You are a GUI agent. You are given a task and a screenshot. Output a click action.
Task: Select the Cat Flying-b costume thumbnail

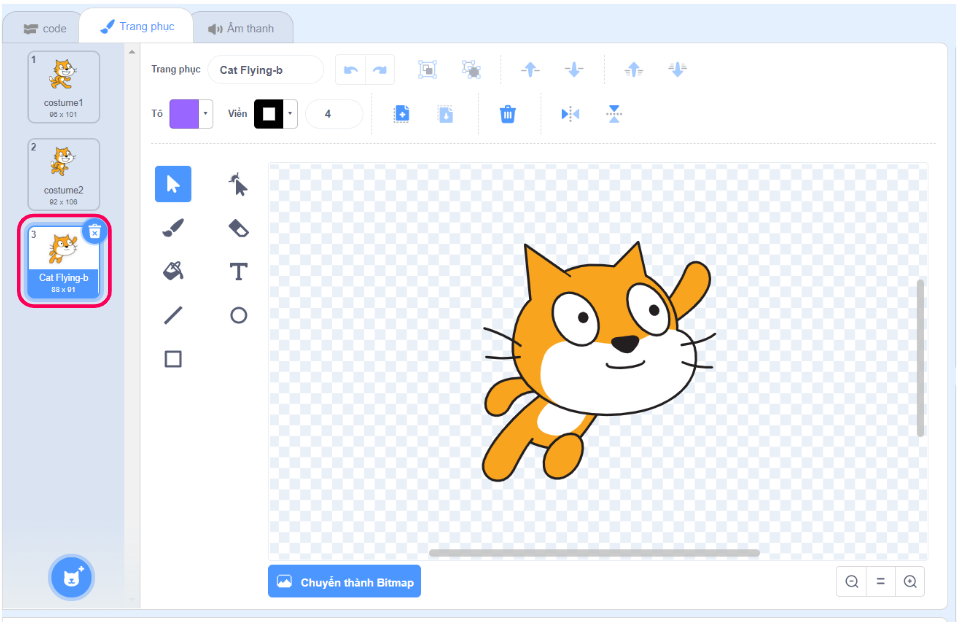[64, 262]
